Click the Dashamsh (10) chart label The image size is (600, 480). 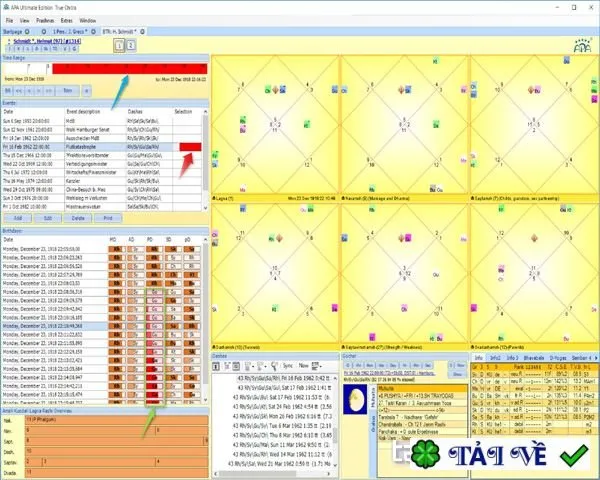tap(236, 347)
